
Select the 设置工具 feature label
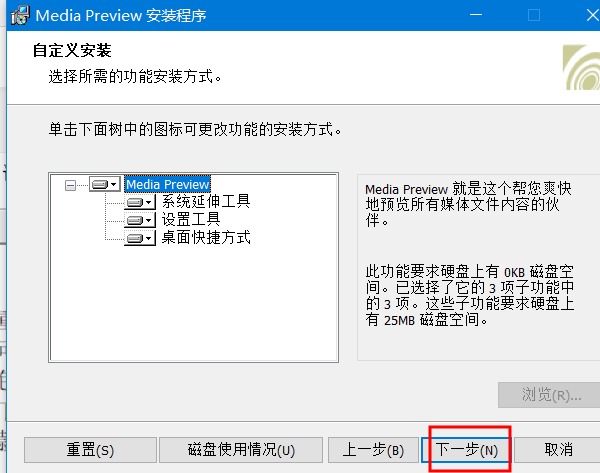click(191, 219)
